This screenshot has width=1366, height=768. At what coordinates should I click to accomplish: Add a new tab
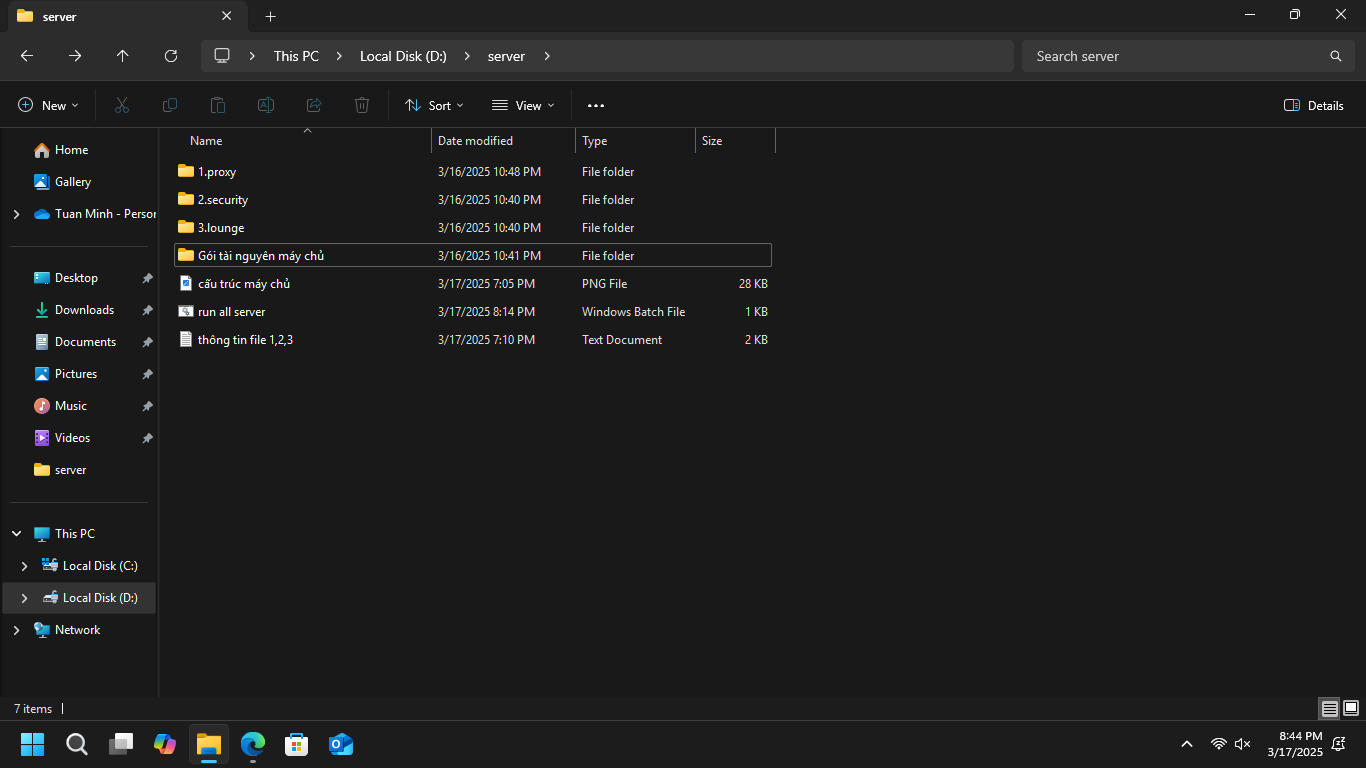[270, 16]
